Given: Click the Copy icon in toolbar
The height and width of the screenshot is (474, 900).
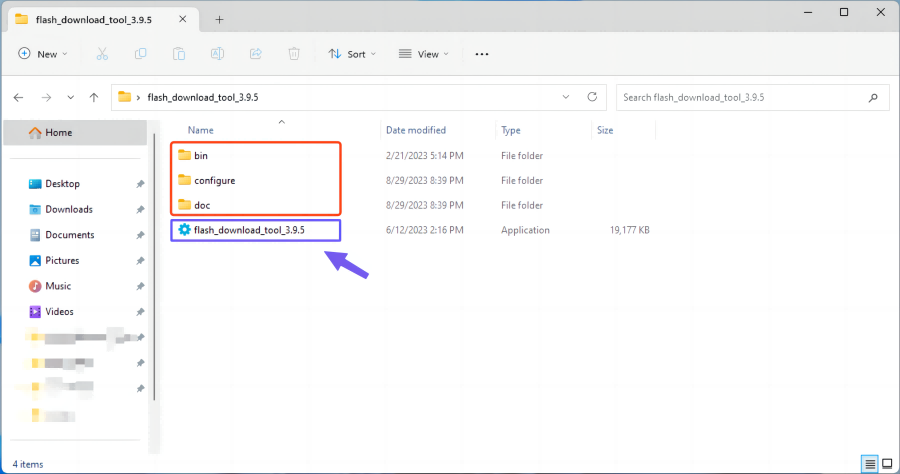Looking at the screenshot, I should pos(141,54).
